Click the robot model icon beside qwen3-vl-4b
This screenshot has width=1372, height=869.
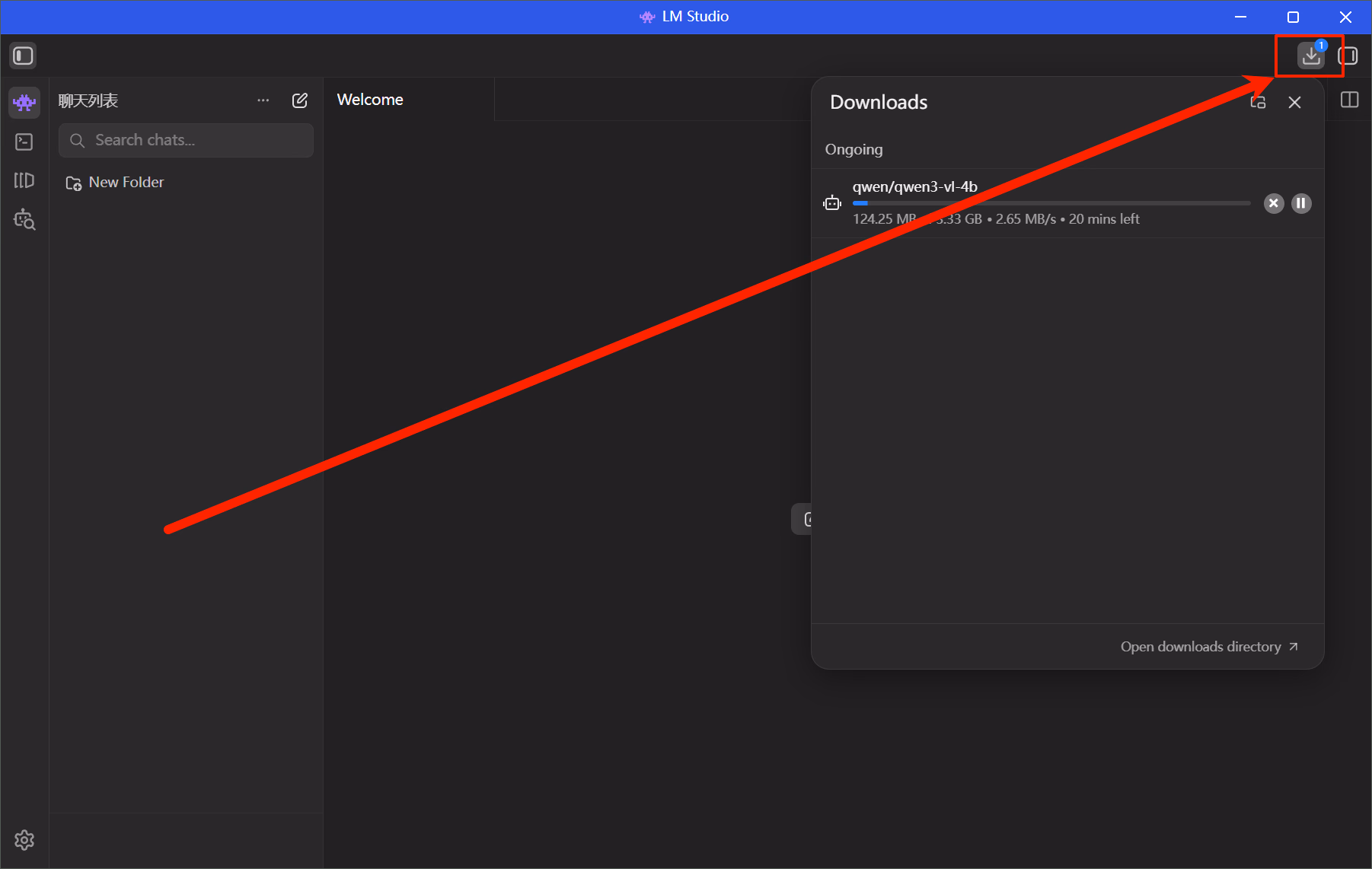pos(832,203)
